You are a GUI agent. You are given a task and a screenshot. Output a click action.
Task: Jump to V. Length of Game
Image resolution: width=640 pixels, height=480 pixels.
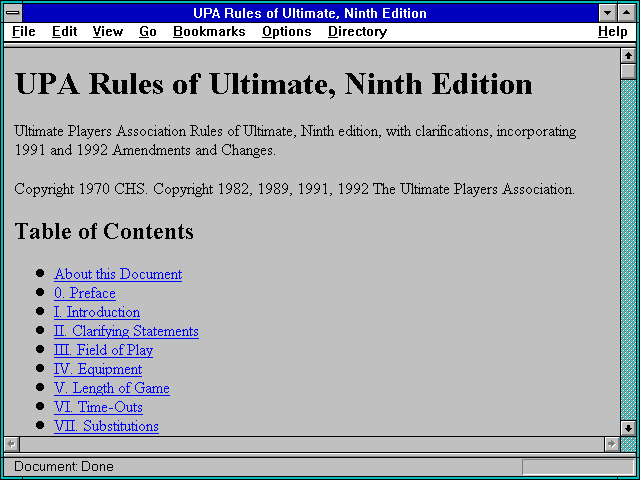[112, 388]
